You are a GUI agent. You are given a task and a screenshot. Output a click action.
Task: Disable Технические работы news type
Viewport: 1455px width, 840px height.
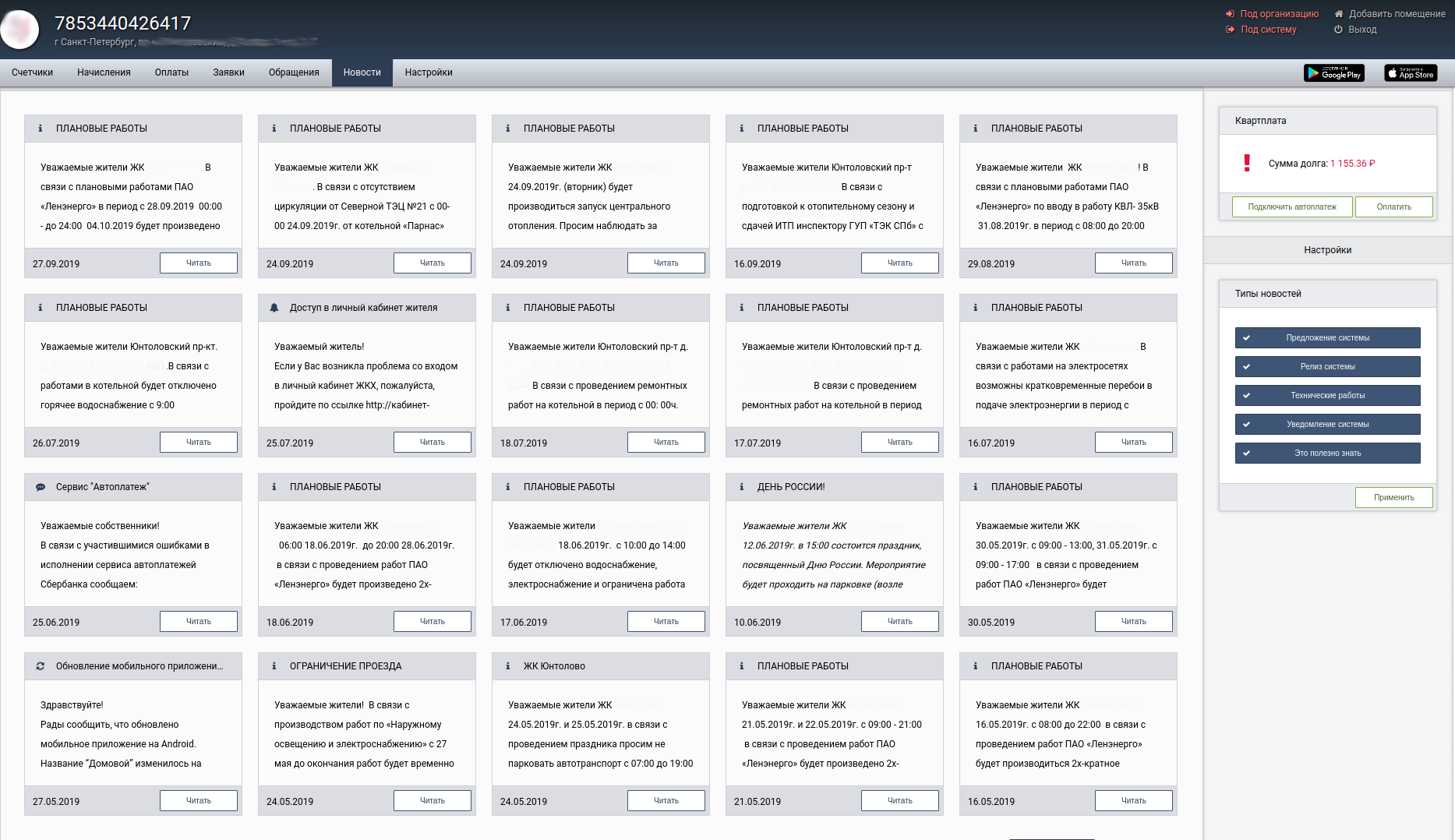(1327, 396)
